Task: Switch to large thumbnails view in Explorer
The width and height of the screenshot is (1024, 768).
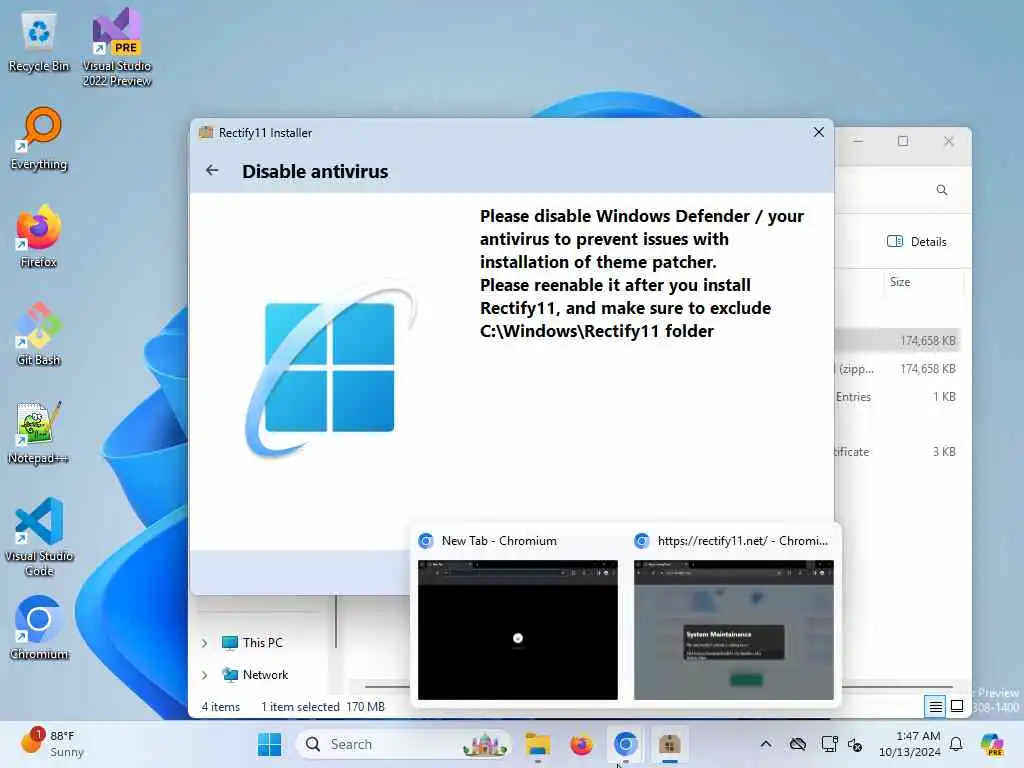Action: (x=957, y=706)
